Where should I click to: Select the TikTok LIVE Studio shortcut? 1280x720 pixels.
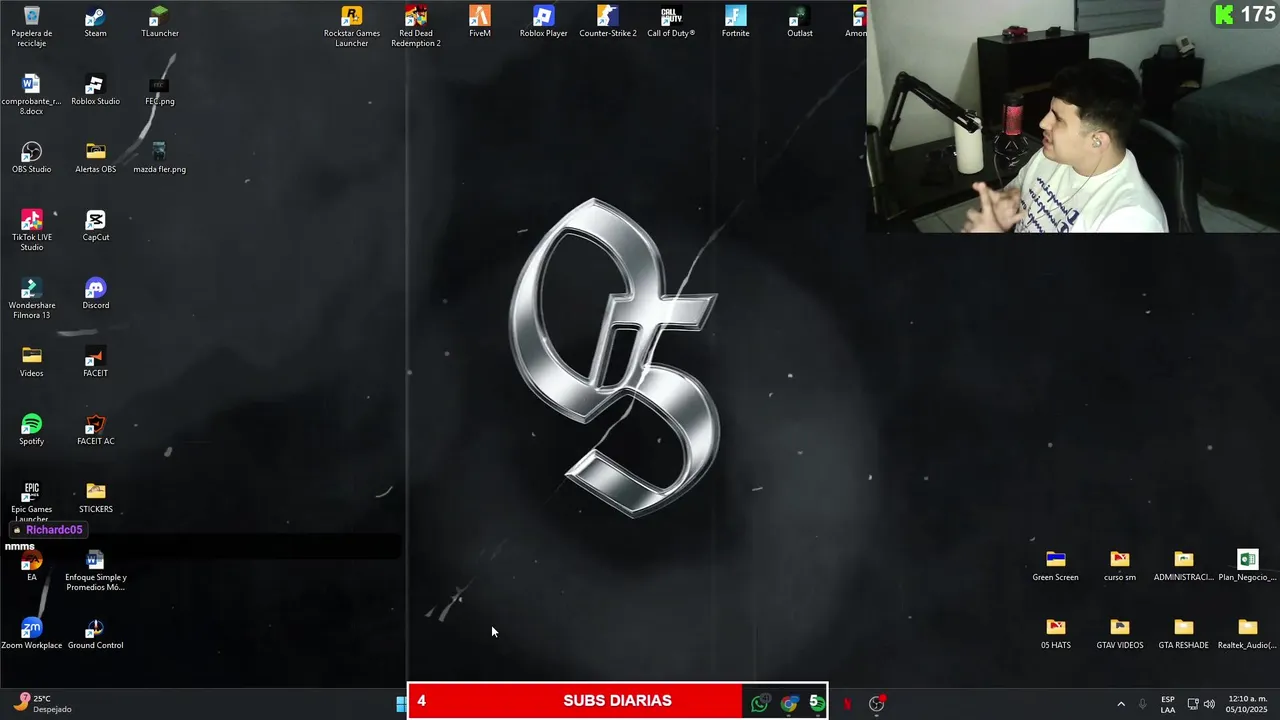click(x=32, y=231)
